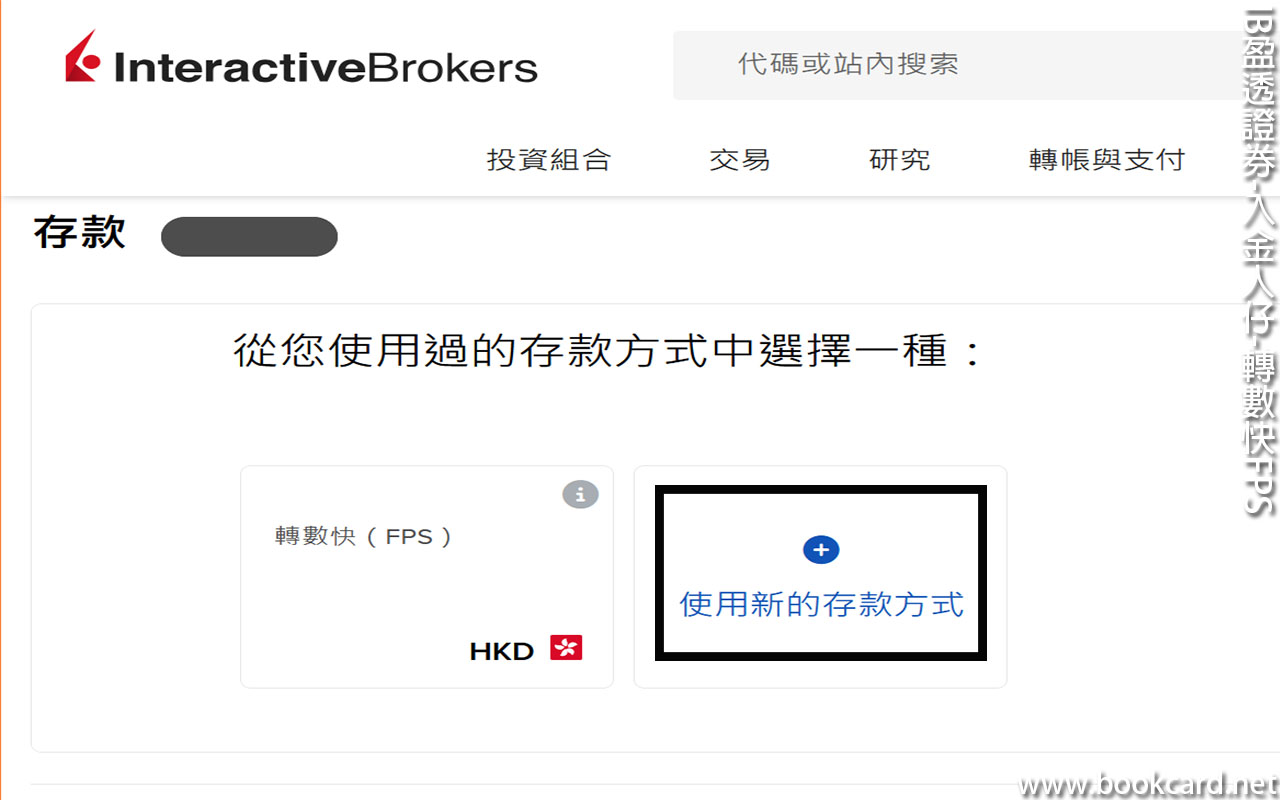Click the HKD currency label
This screenshot has height=800, width=1280.
(501, 651)
